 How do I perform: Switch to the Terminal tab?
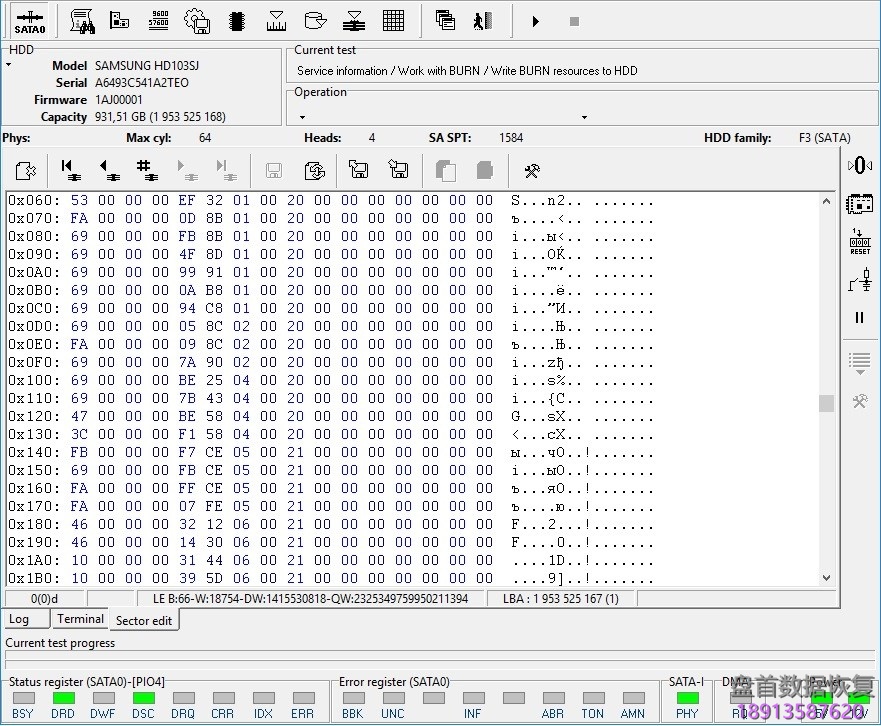tap(80, 619)
